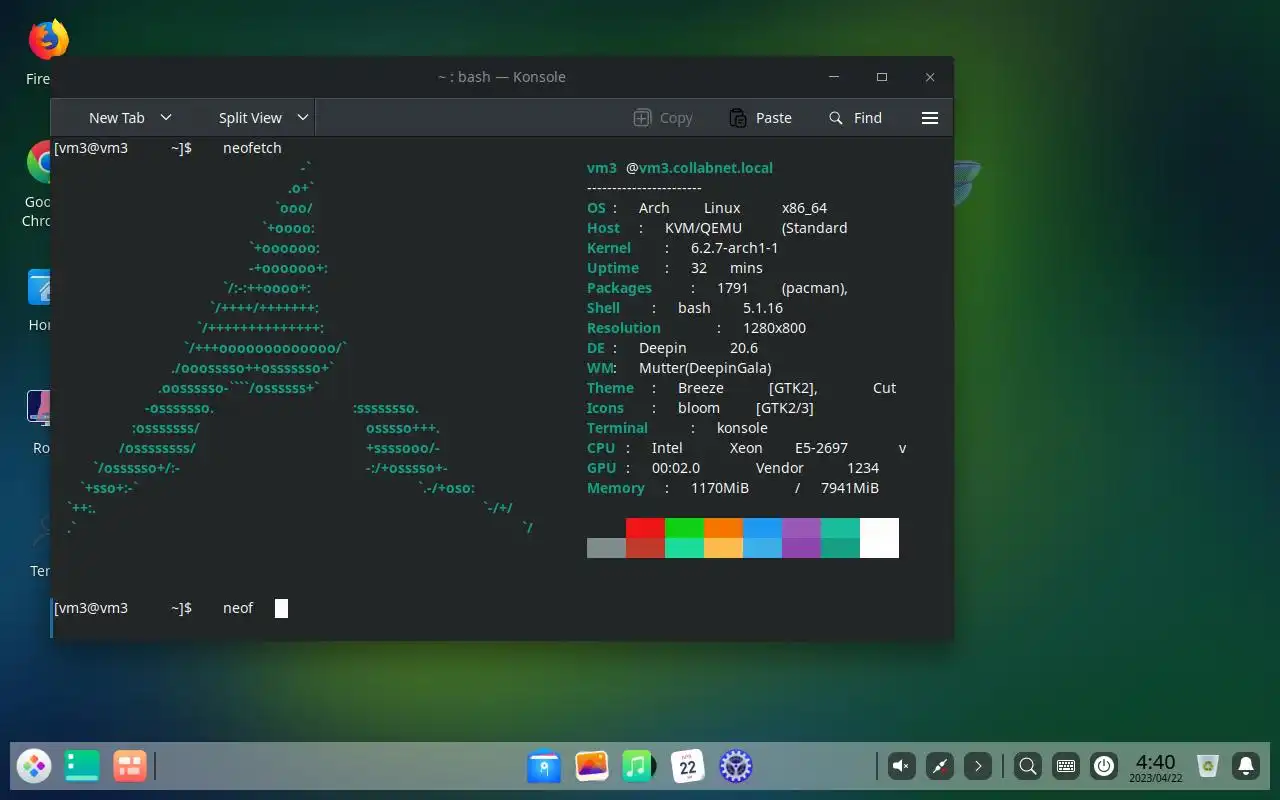Click the white color block in neofetch
This screenshot has width=1280, height=800.
pyautogui.click(x=879, y=538)
